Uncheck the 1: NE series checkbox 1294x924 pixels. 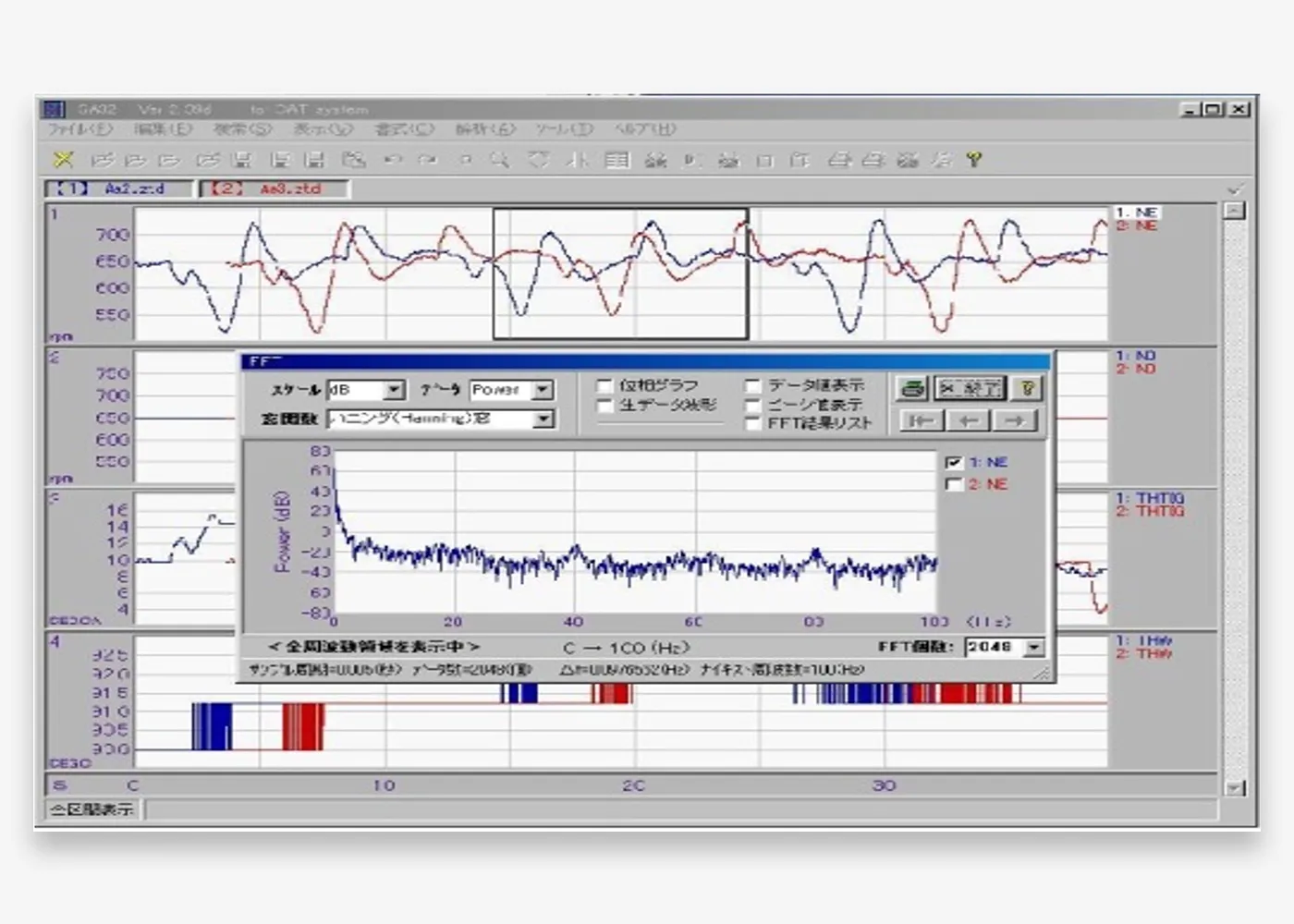click(x=955, y=462)
